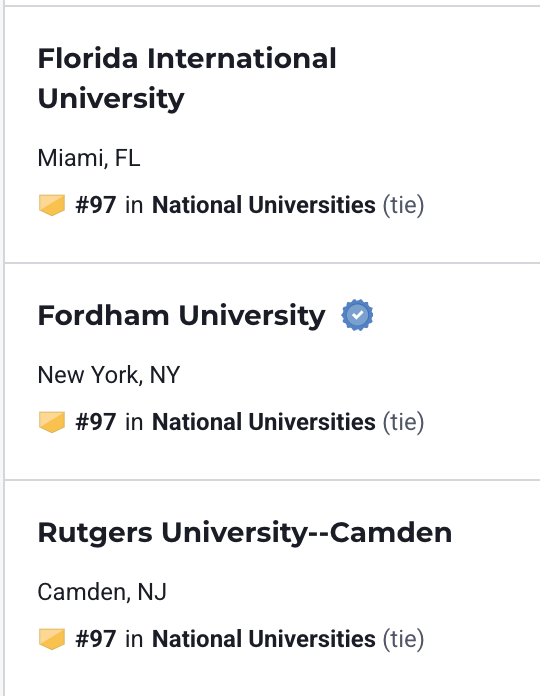Open Florida International University's profile
The height and width of the screenshot is (696, 540).
tap(187, 78)
